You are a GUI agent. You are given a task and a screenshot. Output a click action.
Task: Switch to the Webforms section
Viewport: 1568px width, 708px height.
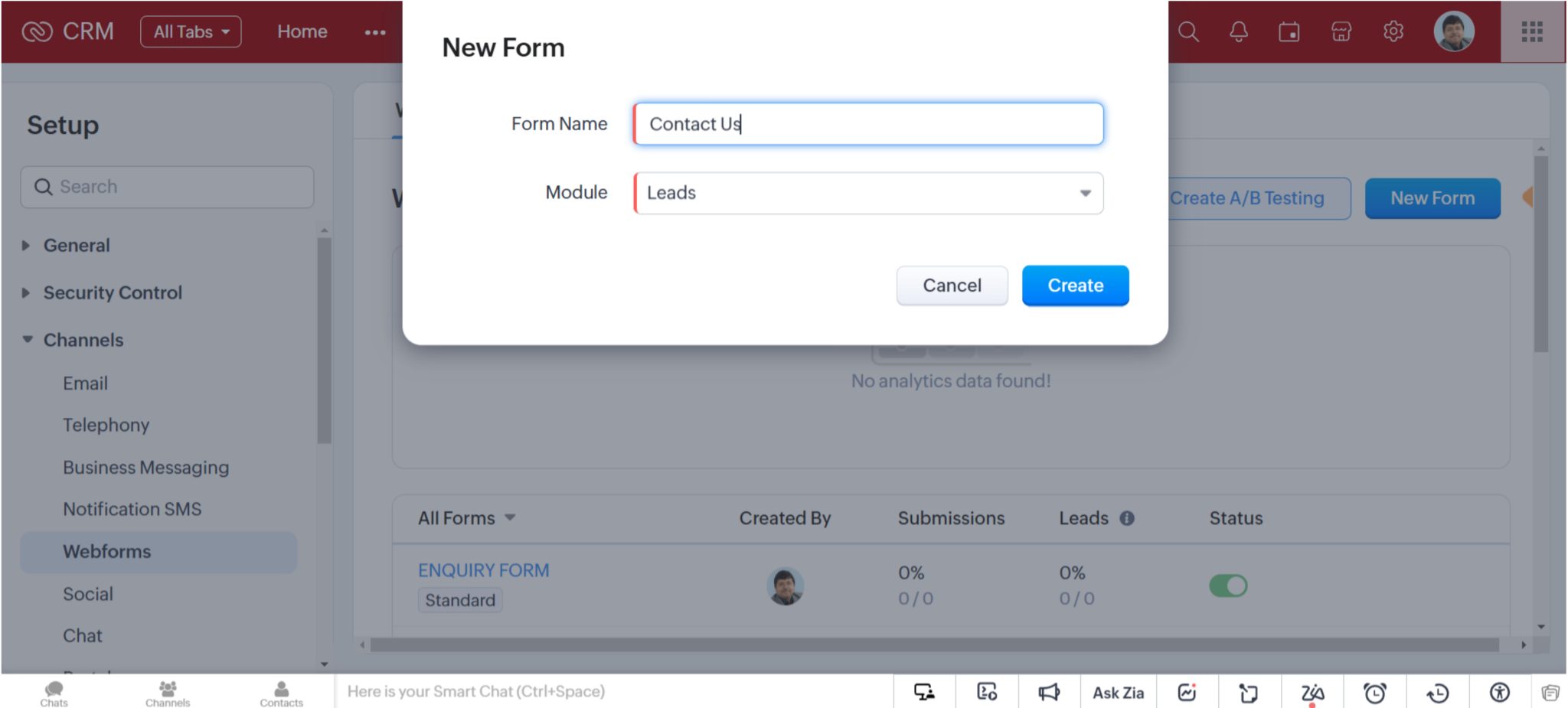pos(107,551)
